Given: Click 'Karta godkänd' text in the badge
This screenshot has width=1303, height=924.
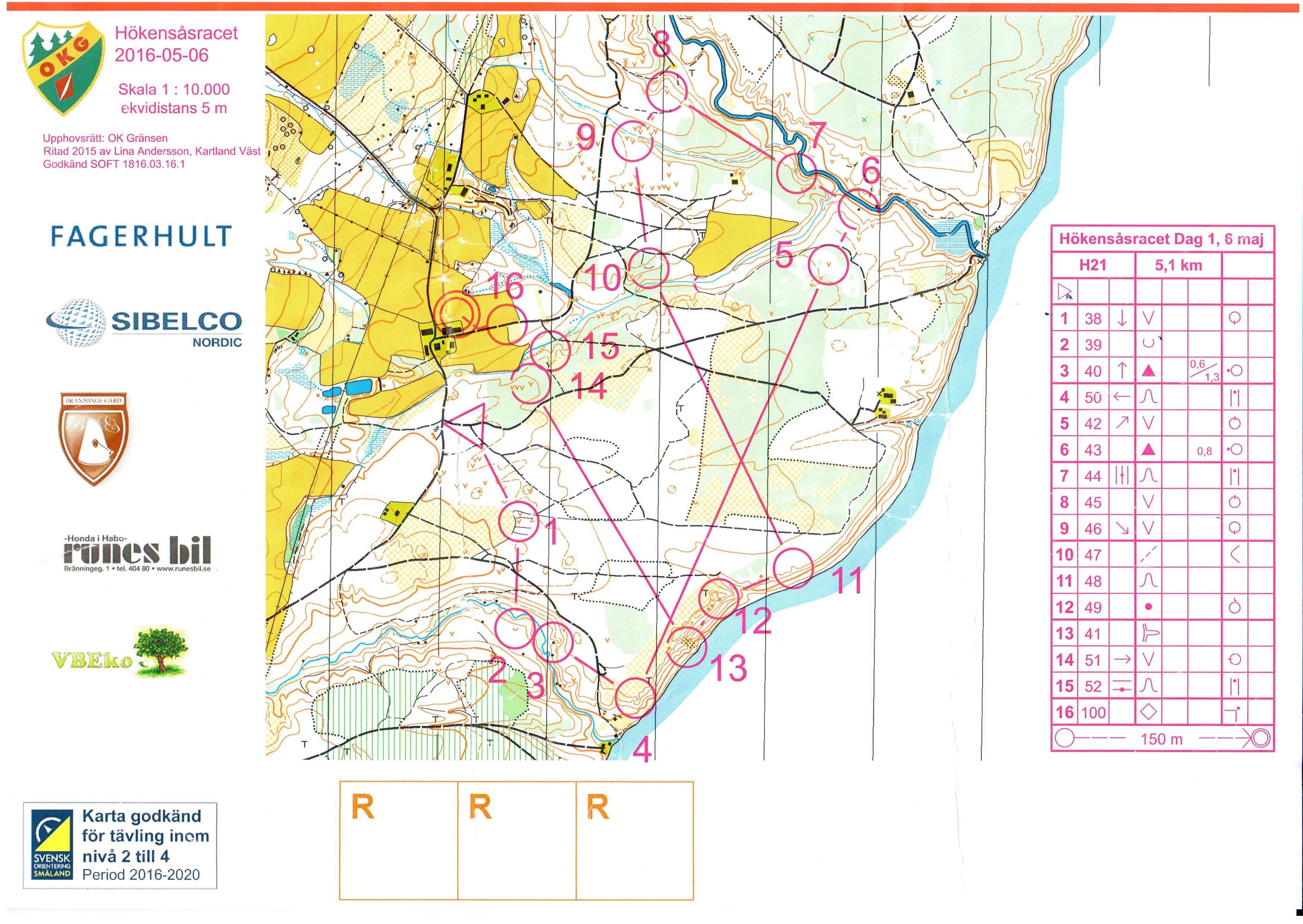Looking at the screenshot, I should [x=142, y=816].
